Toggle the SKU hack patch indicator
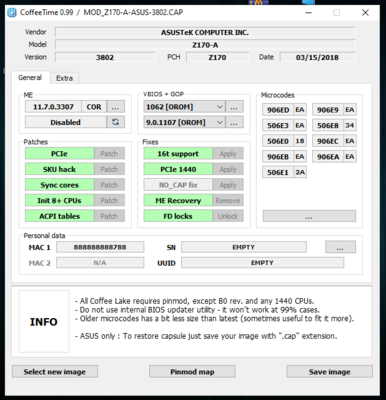 60,169
